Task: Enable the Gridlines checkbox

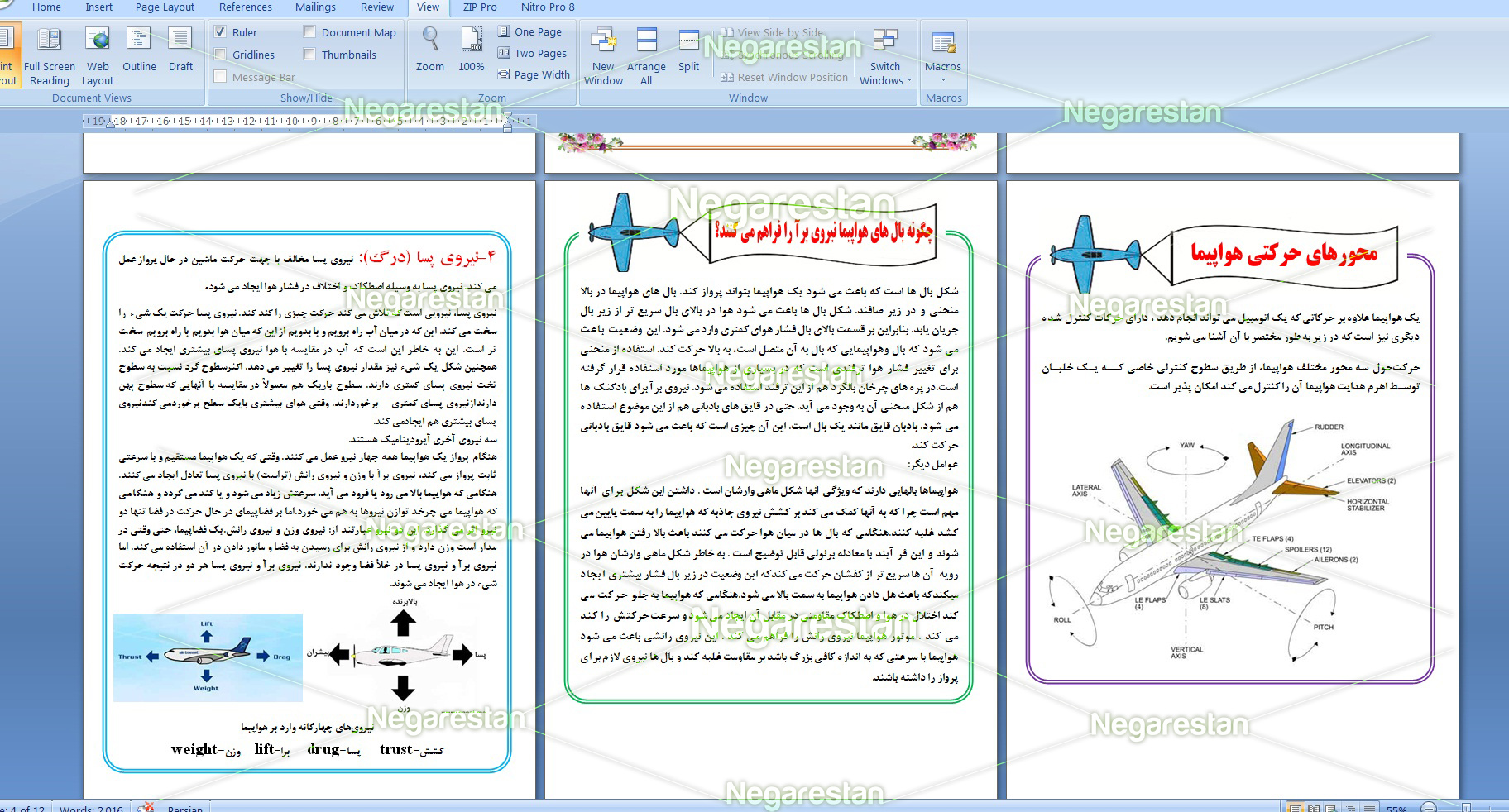Action: (220, 55)
